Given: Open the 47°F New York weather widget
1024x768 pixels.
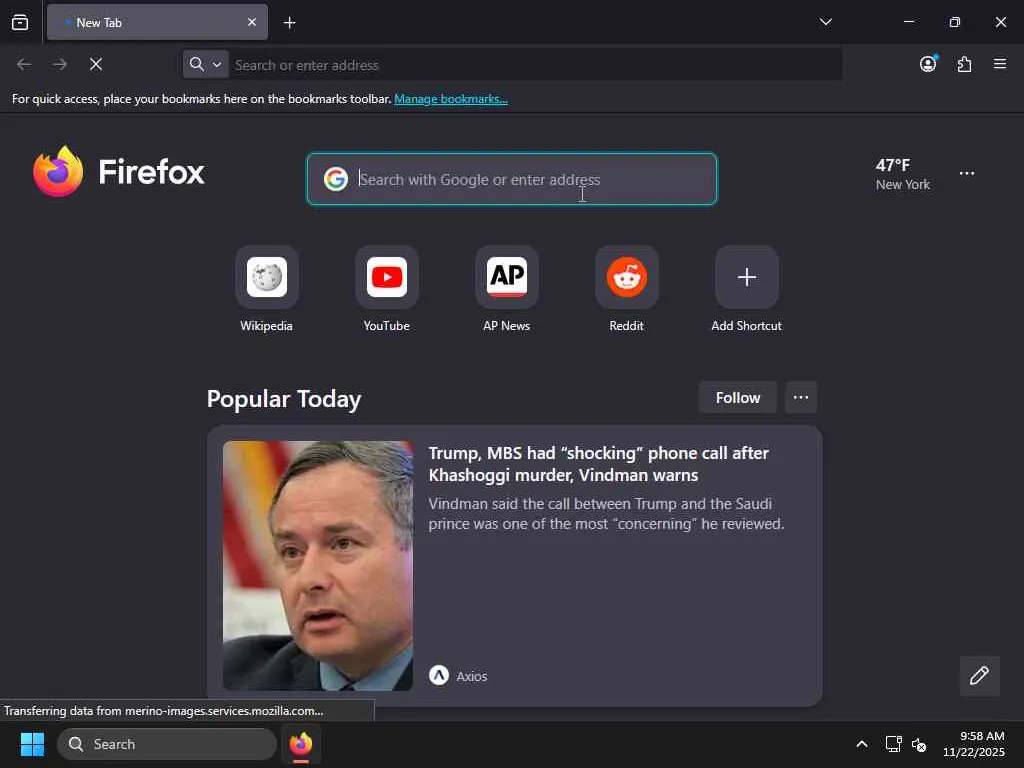Looking at the screenshot, I should (x=903, y=174).
